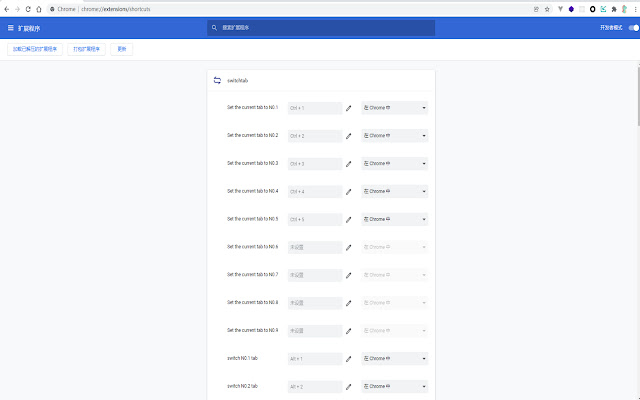
Task: Click the Alt + 1 shortcut field
Action: point(315,359)
